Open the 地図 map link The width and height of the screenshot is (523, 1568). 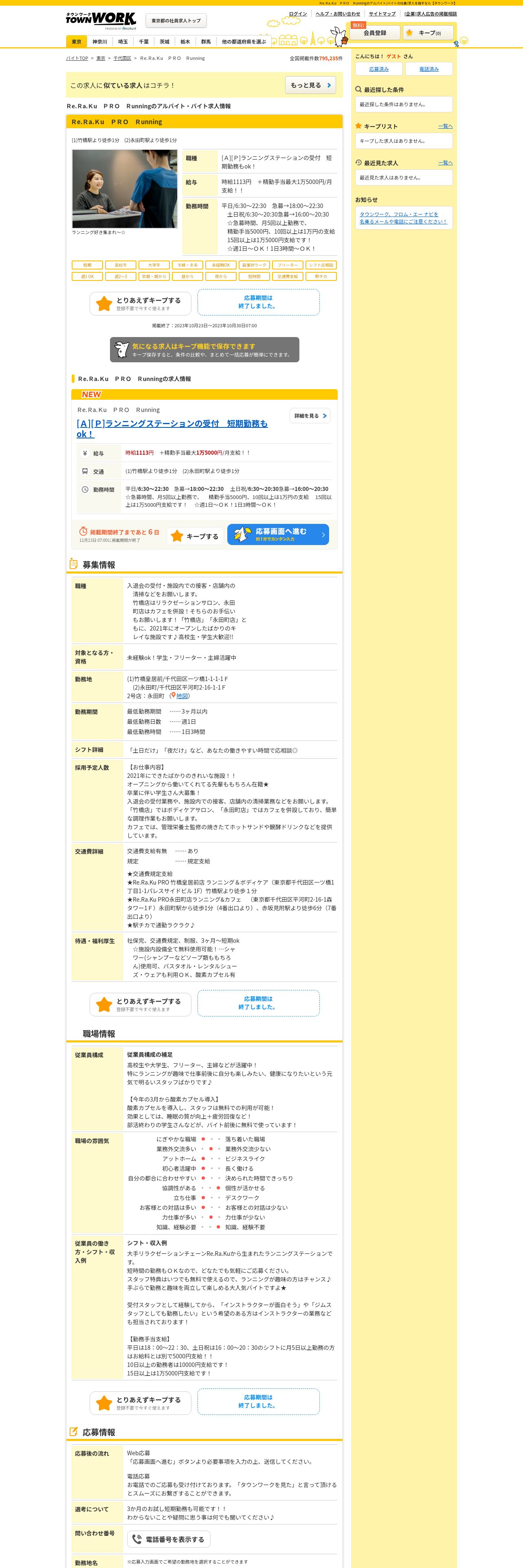pos(181,696)
